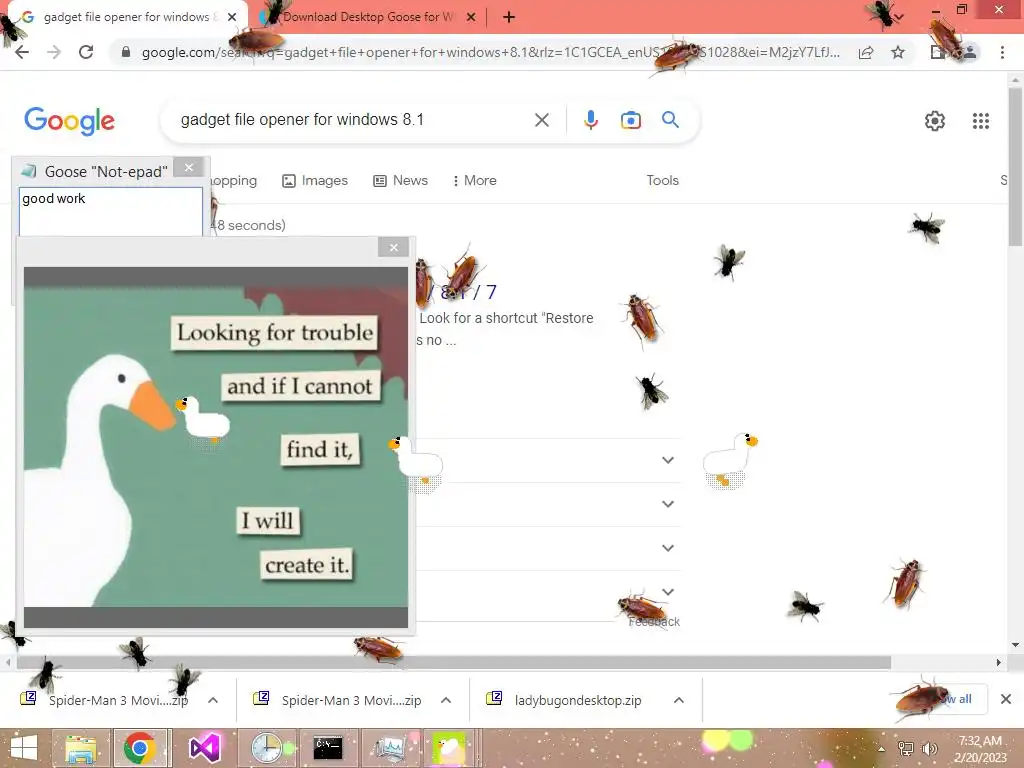Bookmark this page with the star icon
Viewport: 1024px width, 768px height.
coord(898,52)
